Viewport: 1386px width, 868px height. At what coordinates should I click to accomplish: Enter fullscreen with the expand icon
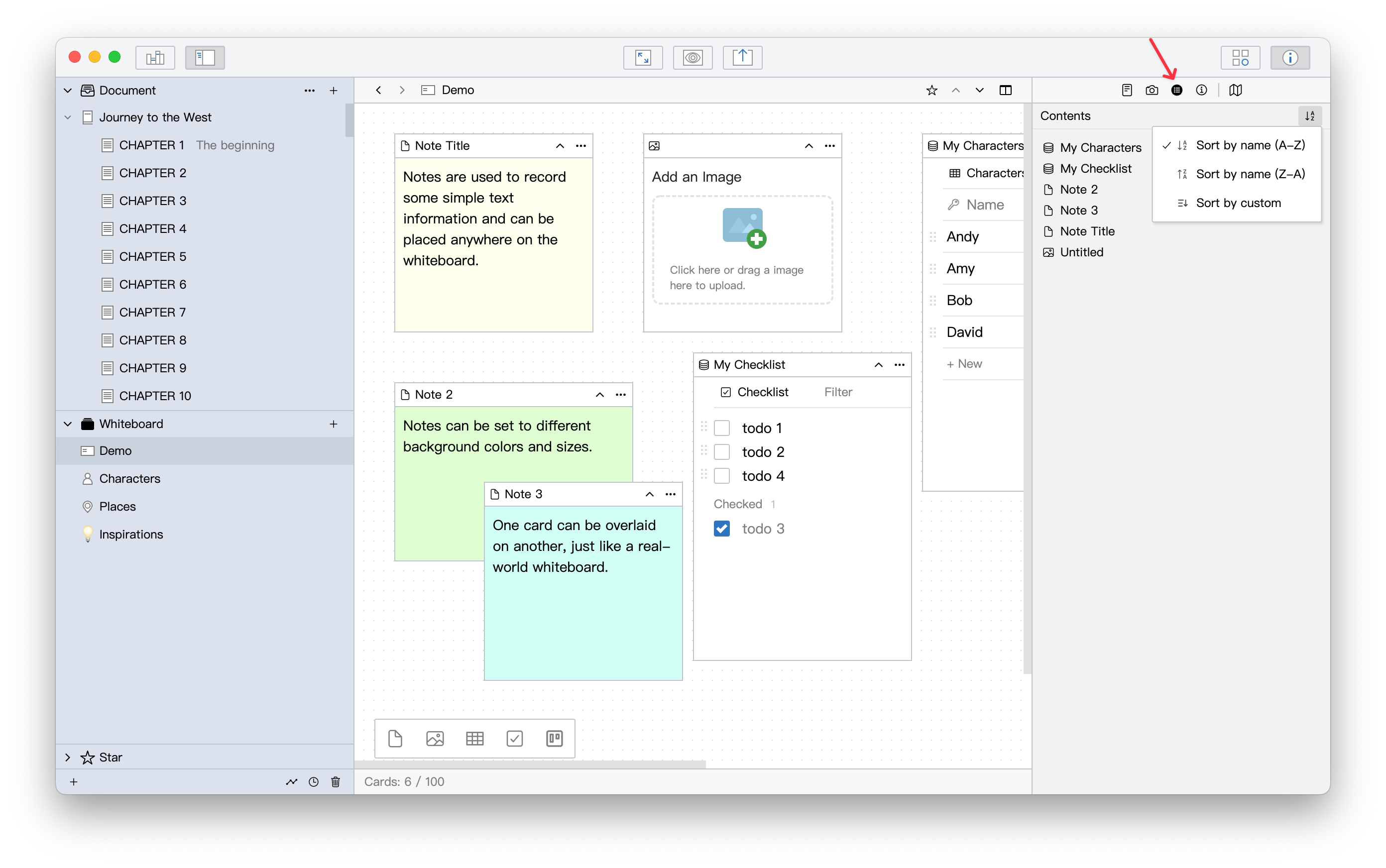coord(643,57)
